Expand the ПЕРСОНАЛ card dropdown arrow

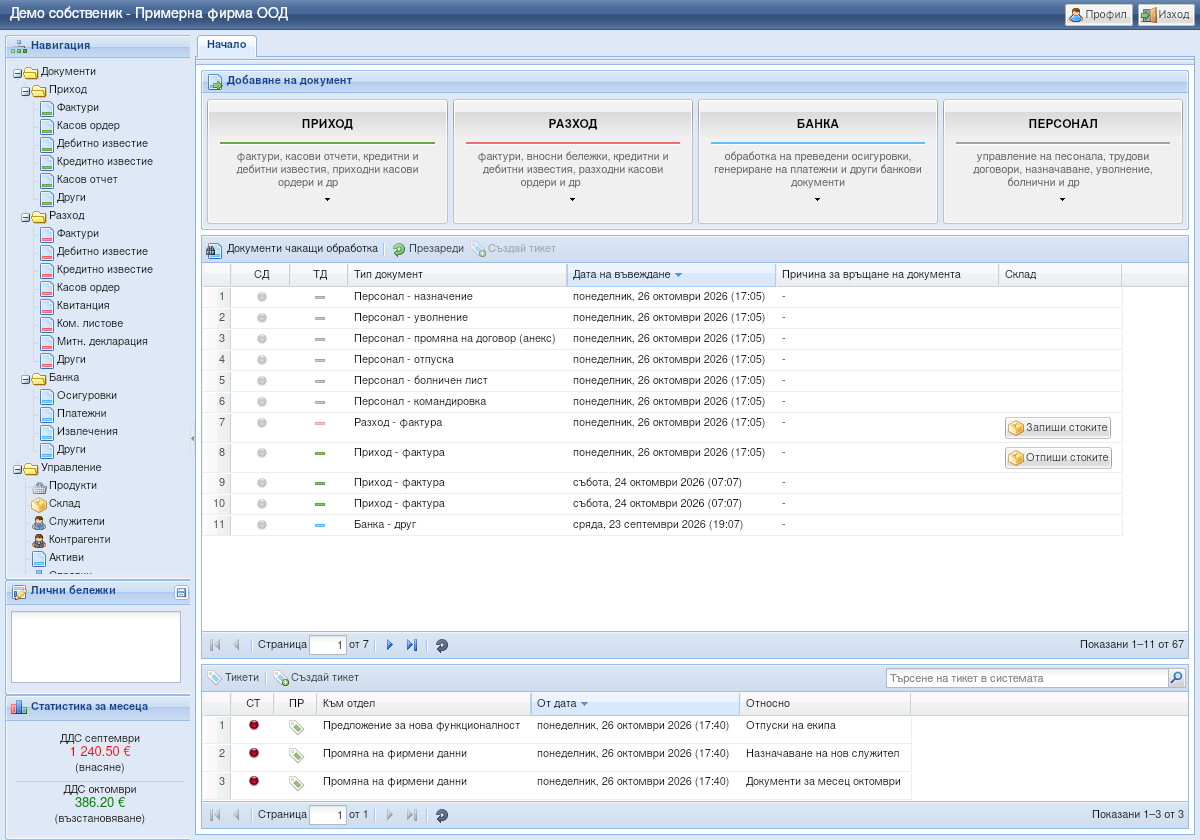[1062, 199]
